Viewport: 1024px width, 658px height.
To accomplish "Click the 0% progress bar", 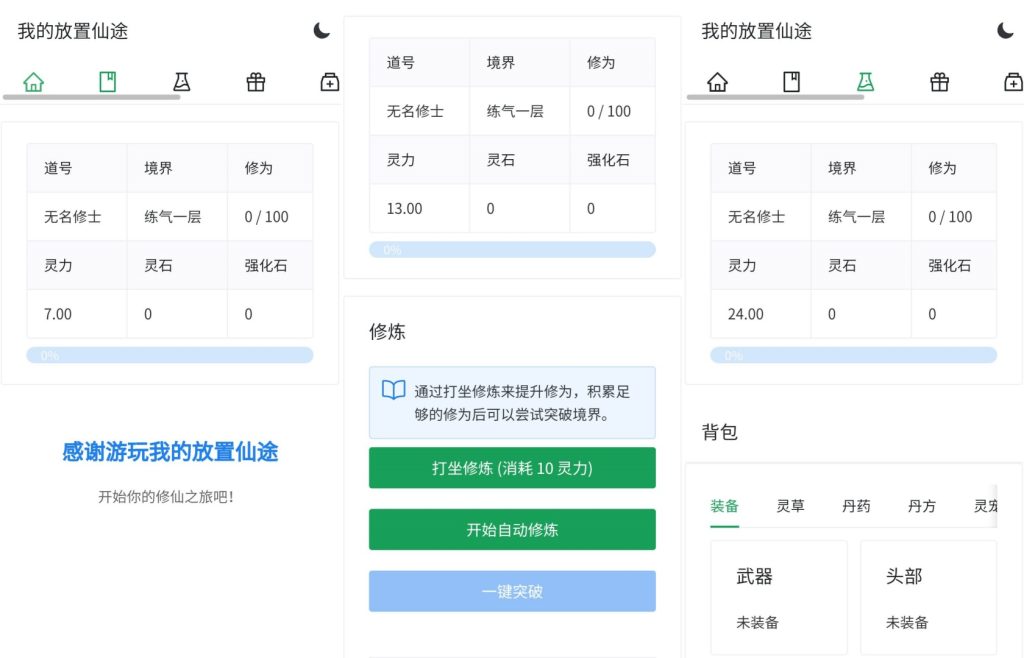I will 169,354.
